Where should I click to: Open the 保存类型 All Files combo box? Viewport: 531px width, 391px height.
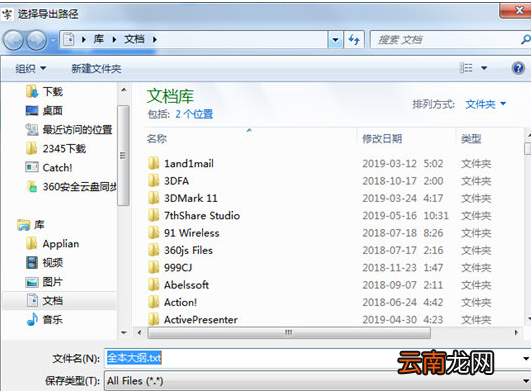(318, 381)
